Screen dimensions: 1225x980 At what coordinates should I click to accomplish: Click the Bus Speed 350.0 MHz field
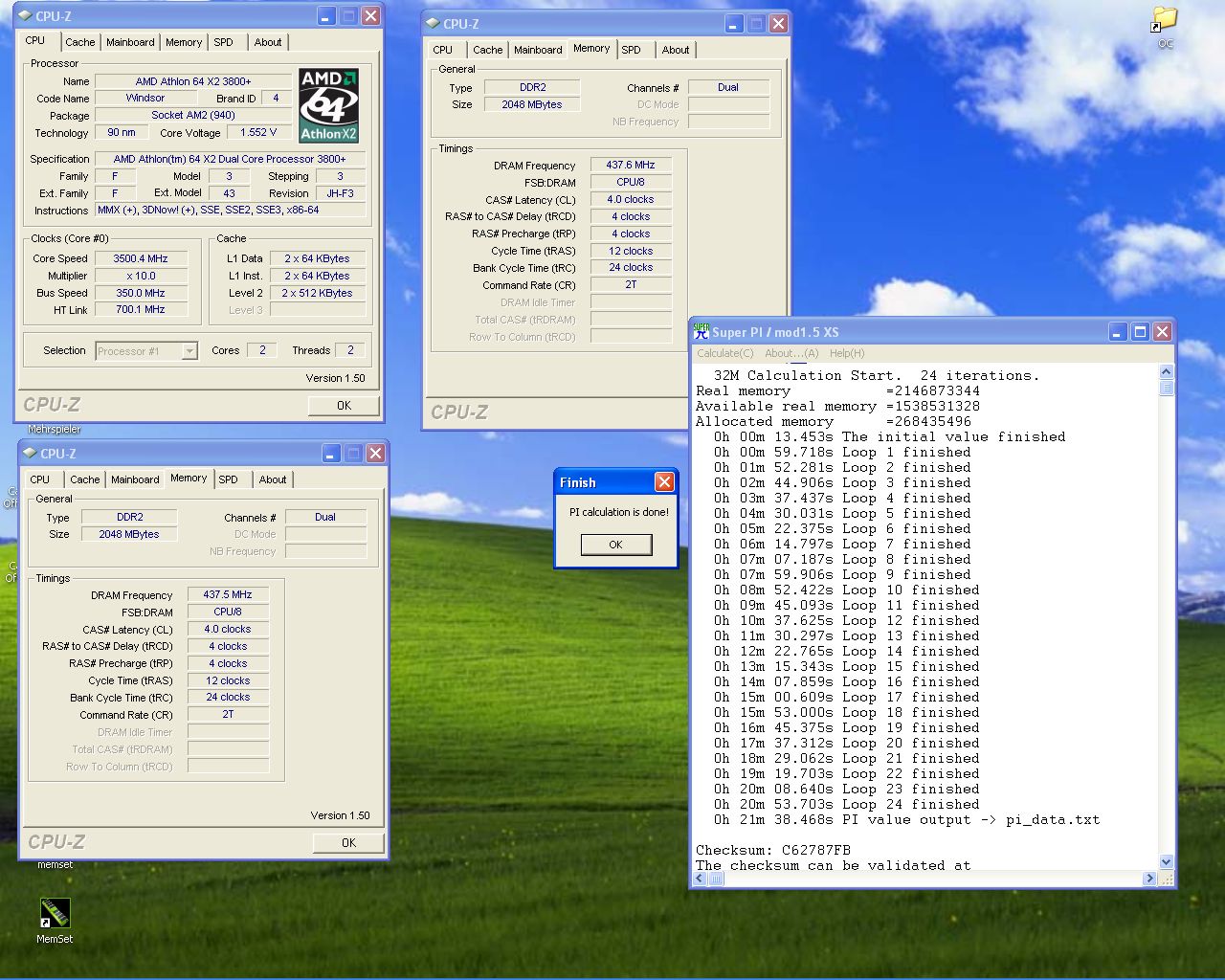point(141,294)
